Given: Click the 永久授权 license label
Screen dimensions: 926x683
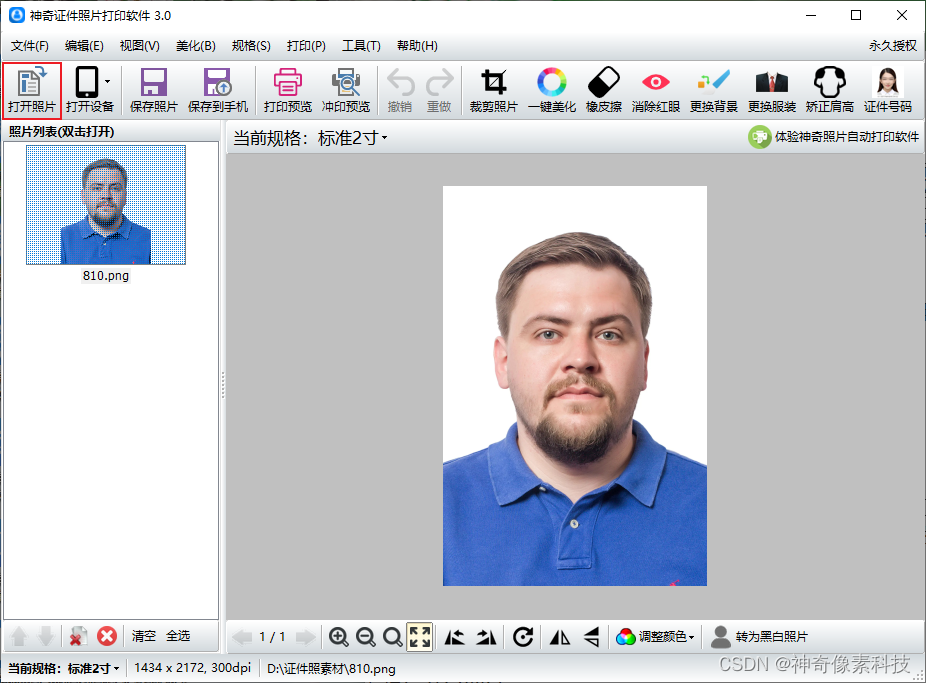Looking at the screenshot, I should tap(892, 45).
